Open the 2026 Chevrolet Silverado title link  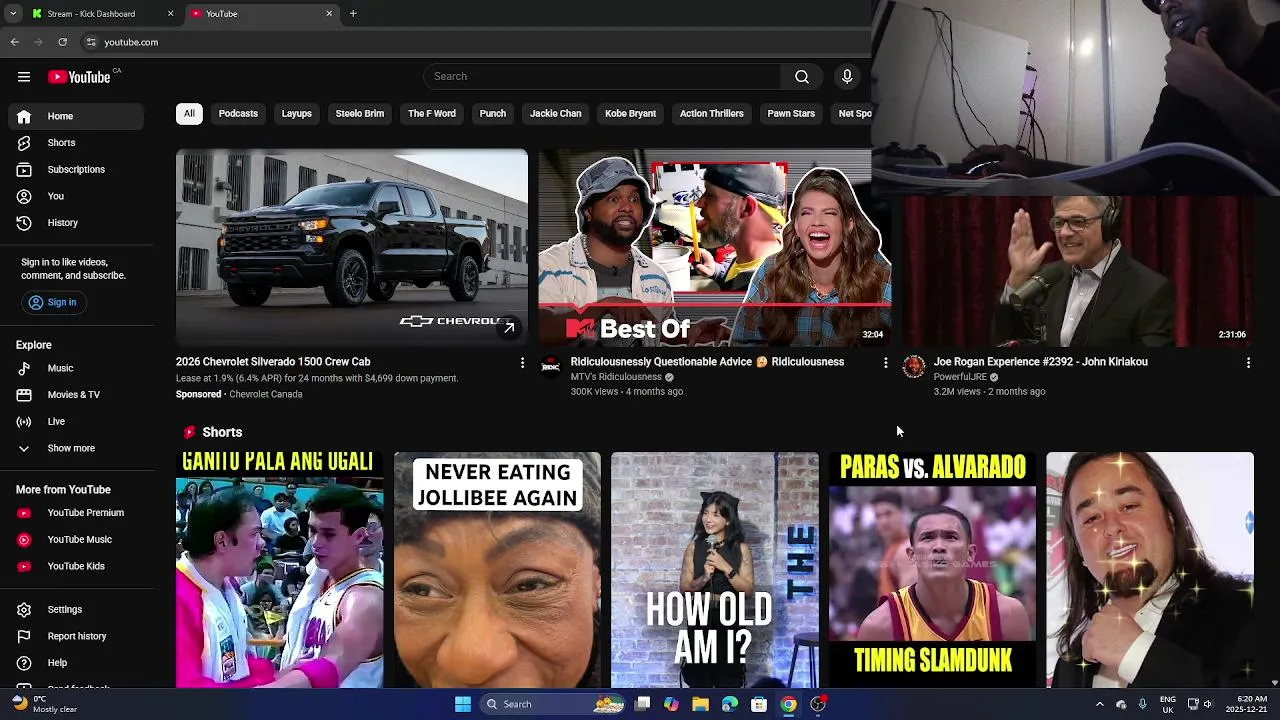coord(273,362)
